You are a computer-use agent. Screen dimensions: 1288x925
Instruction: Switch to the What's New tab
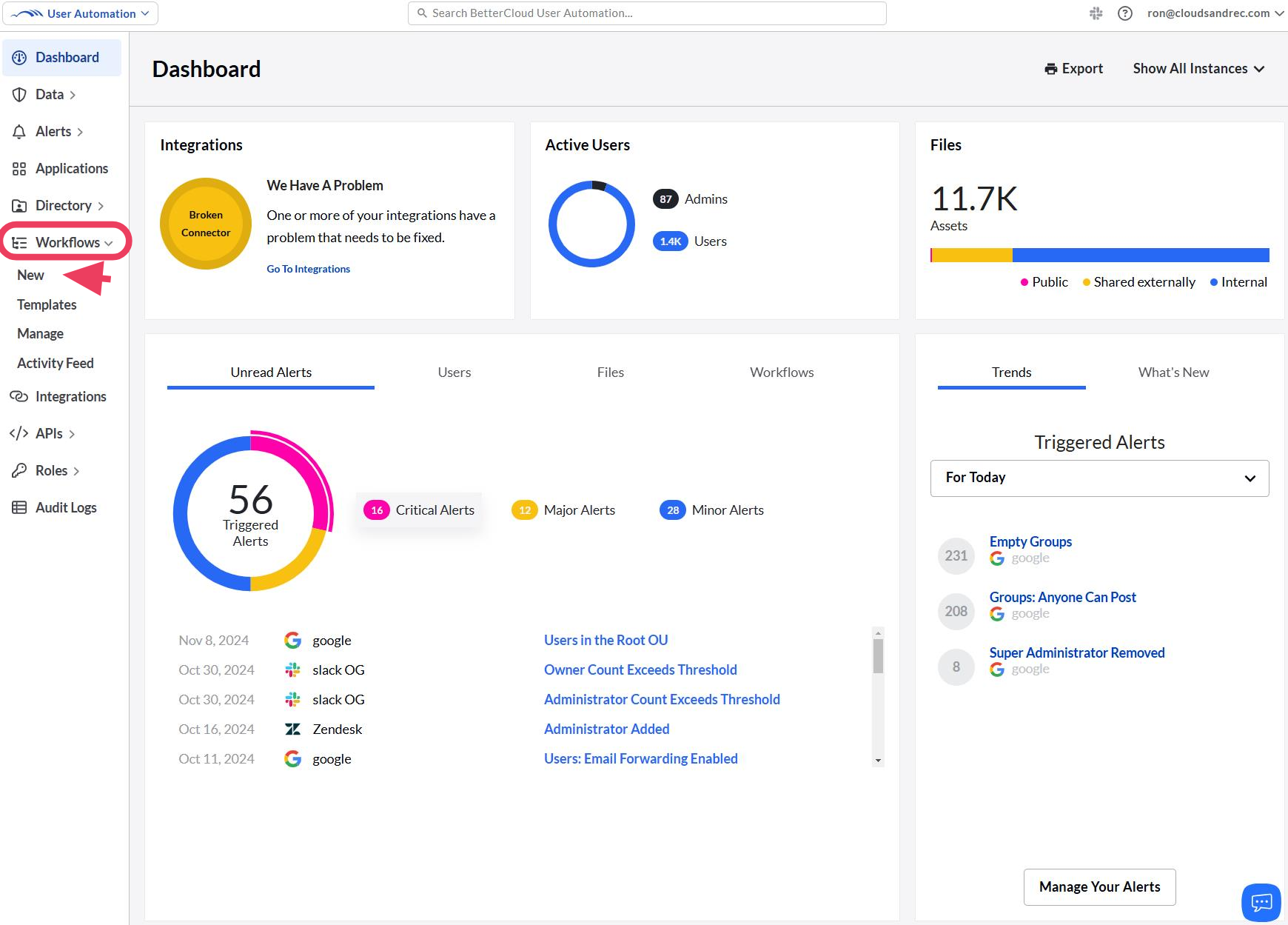click(1173, 373)
